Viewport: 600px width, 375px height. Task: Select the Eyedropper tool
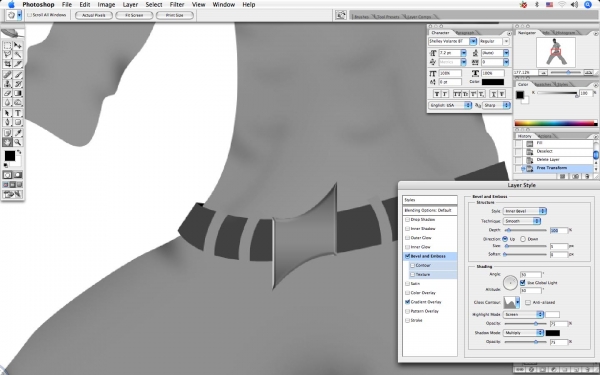click(x=18, y=133)
